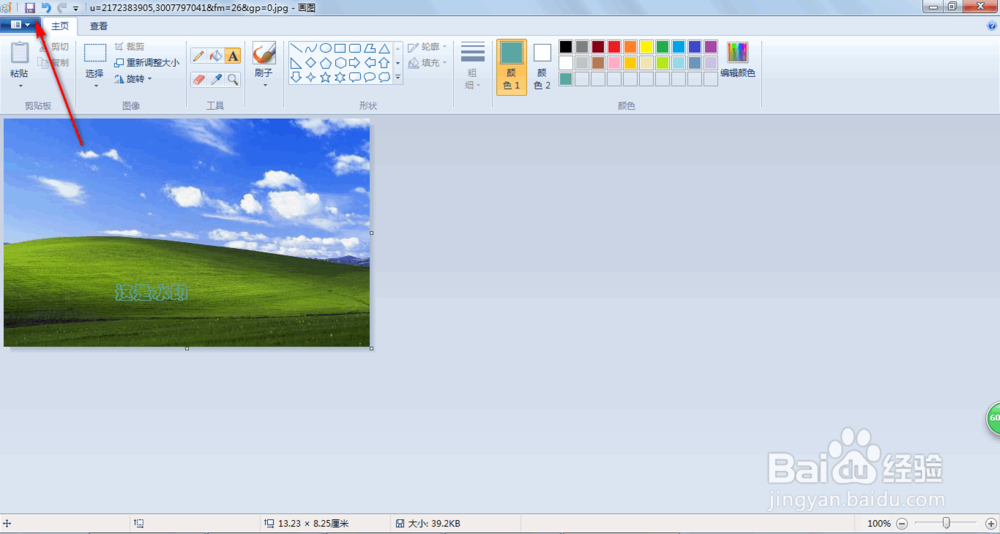Pick the black color swatch
This screenshot has width=1000, height=534.
point(566,47)
